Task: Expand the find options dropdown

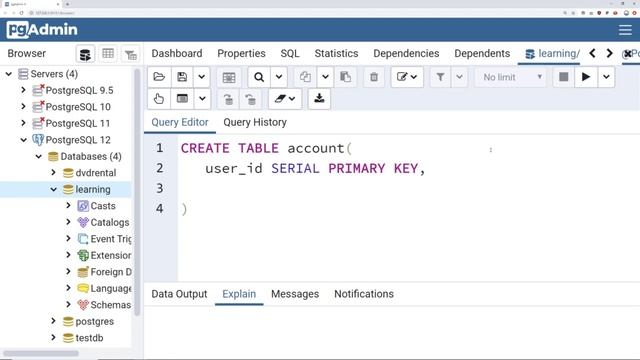Action: coord(279,77)
